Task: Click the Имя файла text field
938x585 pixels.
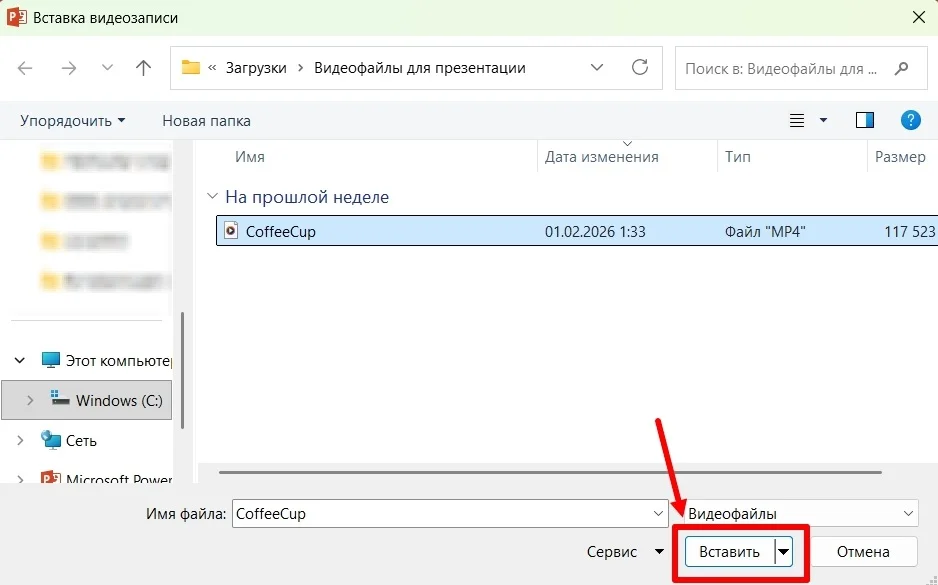Action: (443, 513)
